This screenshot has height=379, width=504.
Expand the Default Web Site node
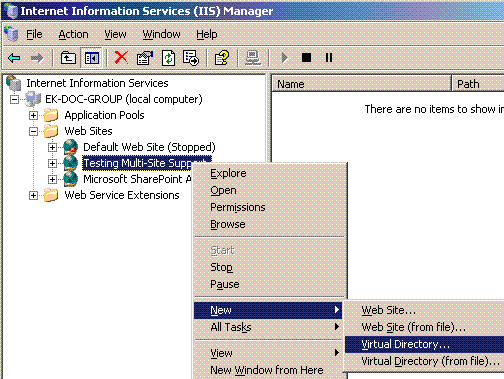coord(52,147)
